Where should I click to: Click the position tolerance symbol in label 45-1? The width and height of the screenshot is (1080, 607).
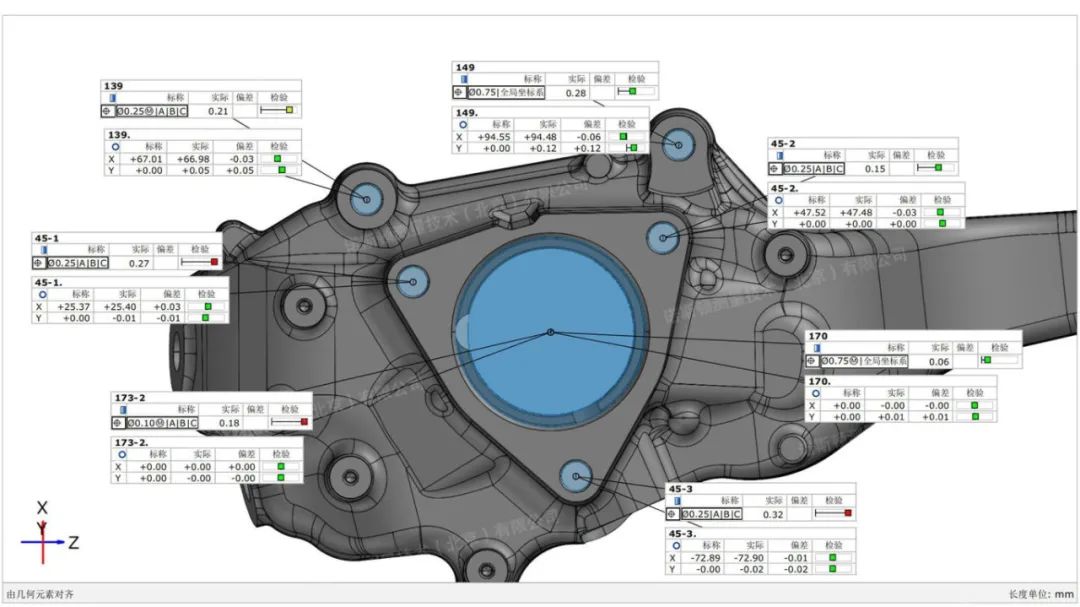point(38,263)
